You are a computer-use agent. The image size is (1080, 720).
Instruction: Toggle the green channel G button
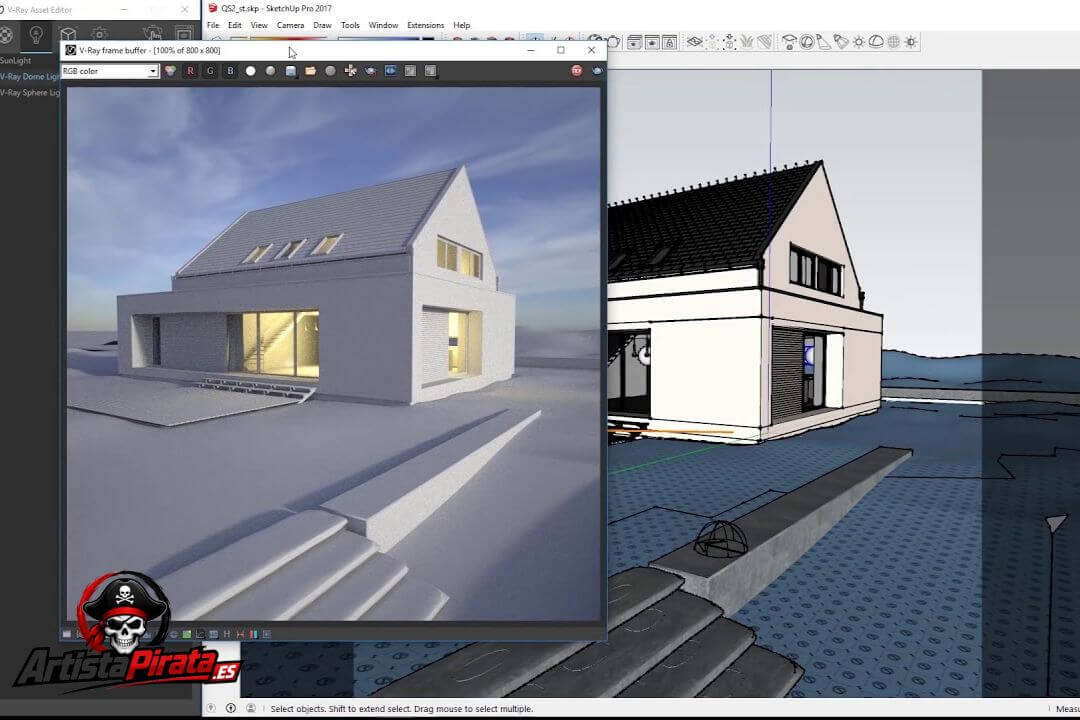click(x=210, y=71)
